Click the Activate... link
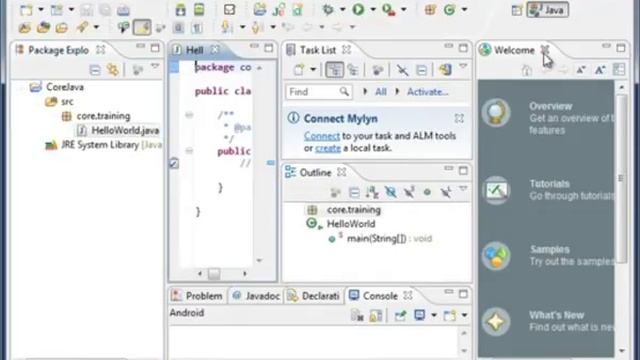The height and width of the screenshot is (360, 640). (x=427, y=92)
